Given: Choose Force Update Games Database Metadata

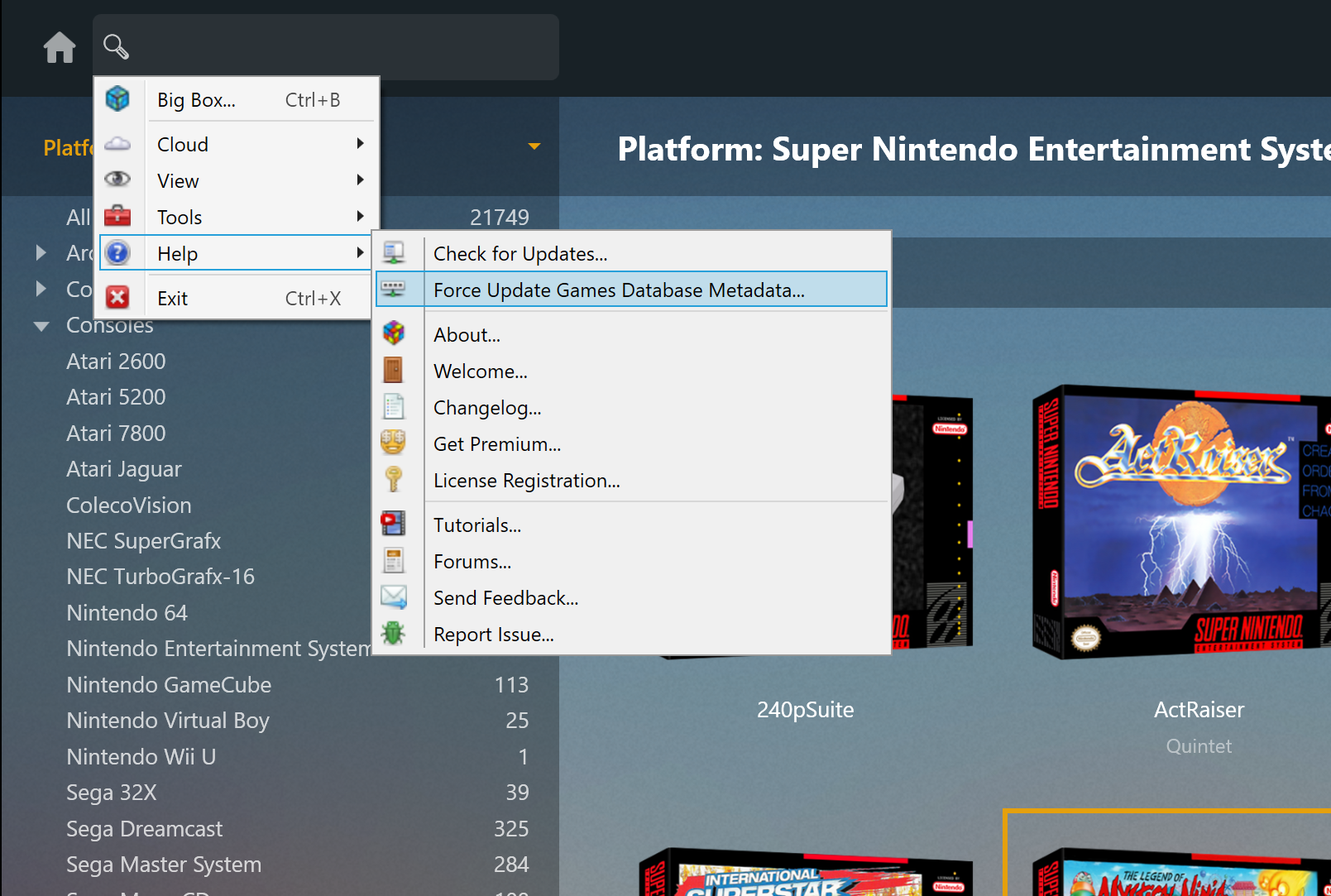Looking at the screenshot, I should pyautogui.click(x=632, y=290).
